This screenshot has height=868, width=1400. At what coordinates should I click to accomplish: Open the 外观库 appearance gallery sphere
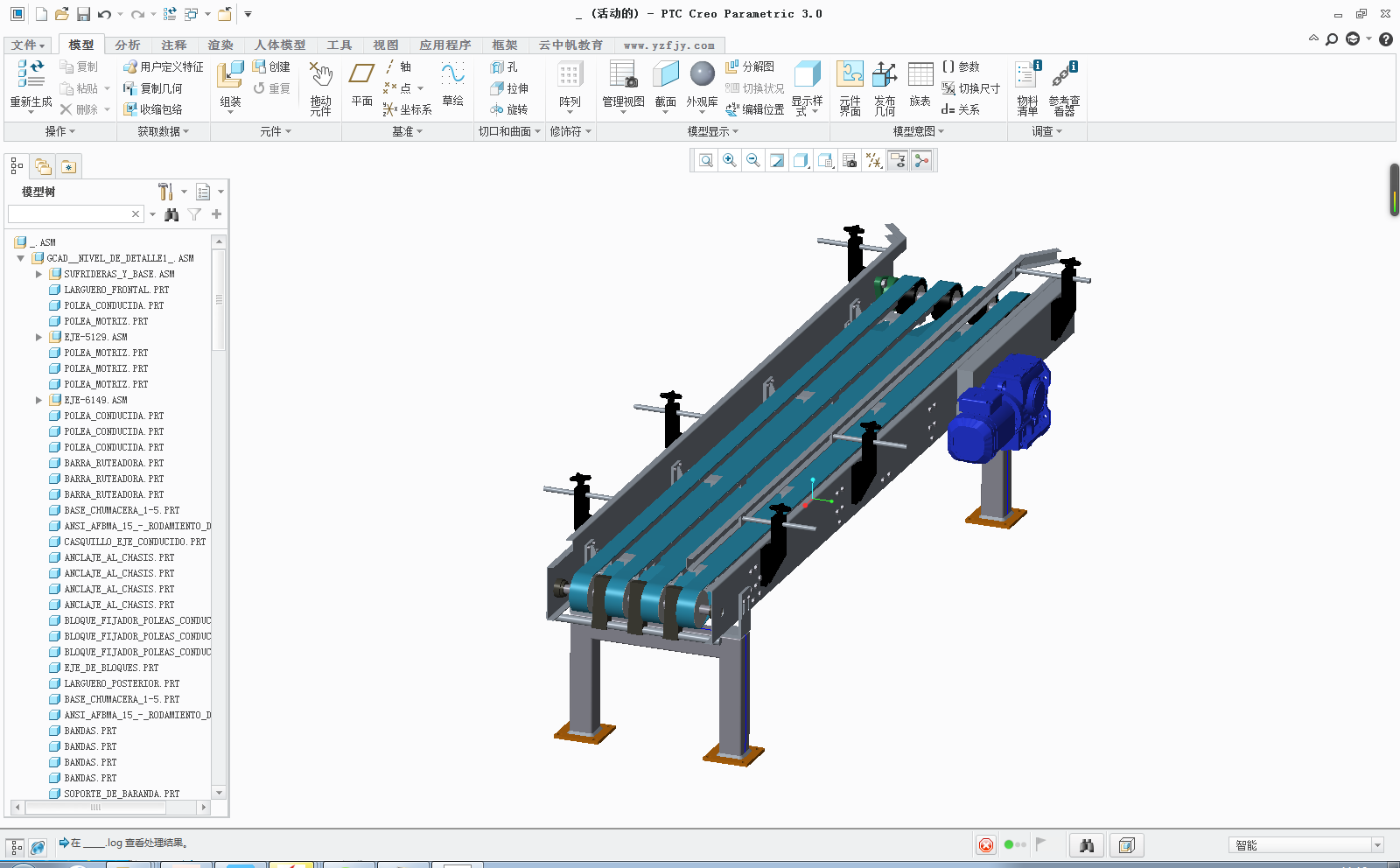click(702, 76)
